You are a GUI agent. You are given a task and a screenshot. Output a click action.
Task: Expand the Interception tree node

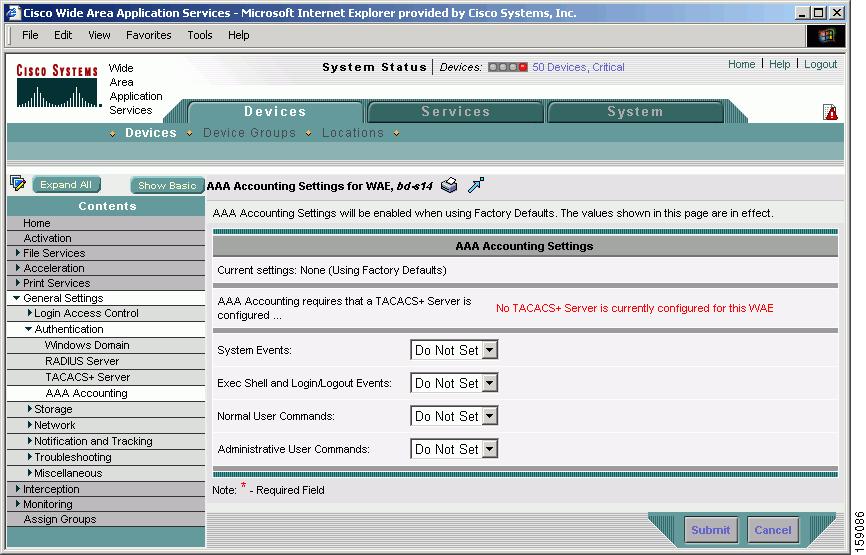click(x=18, y=489)
